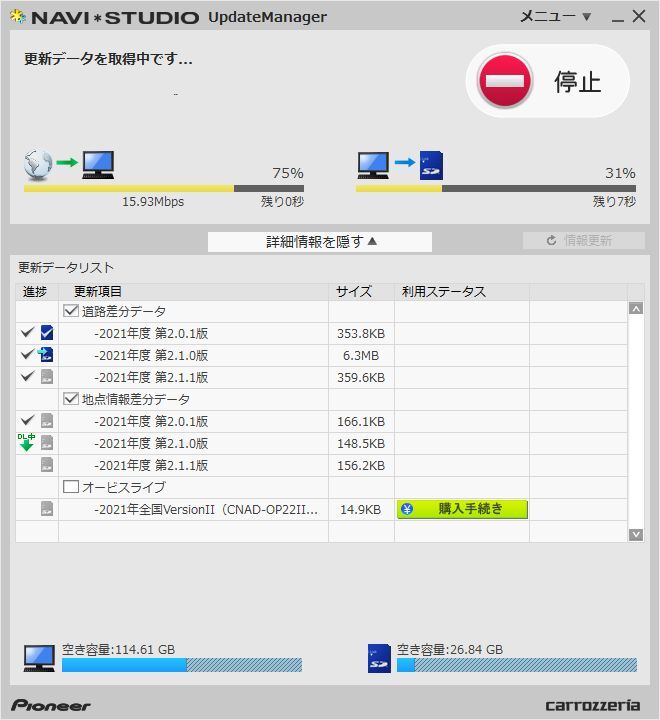Click the grey SD icon in the location 2.1.1 row

click(x=47, y=465)
